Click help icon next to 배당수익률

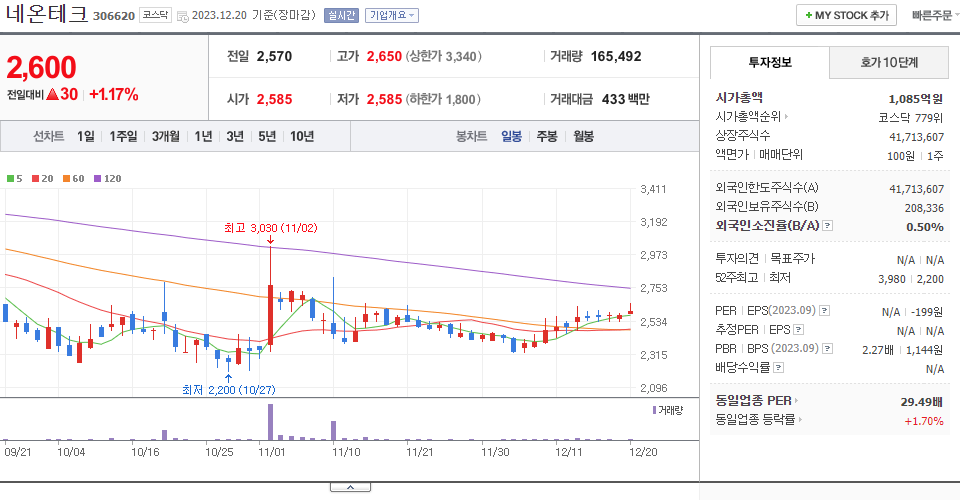click(x=778, y=368)
